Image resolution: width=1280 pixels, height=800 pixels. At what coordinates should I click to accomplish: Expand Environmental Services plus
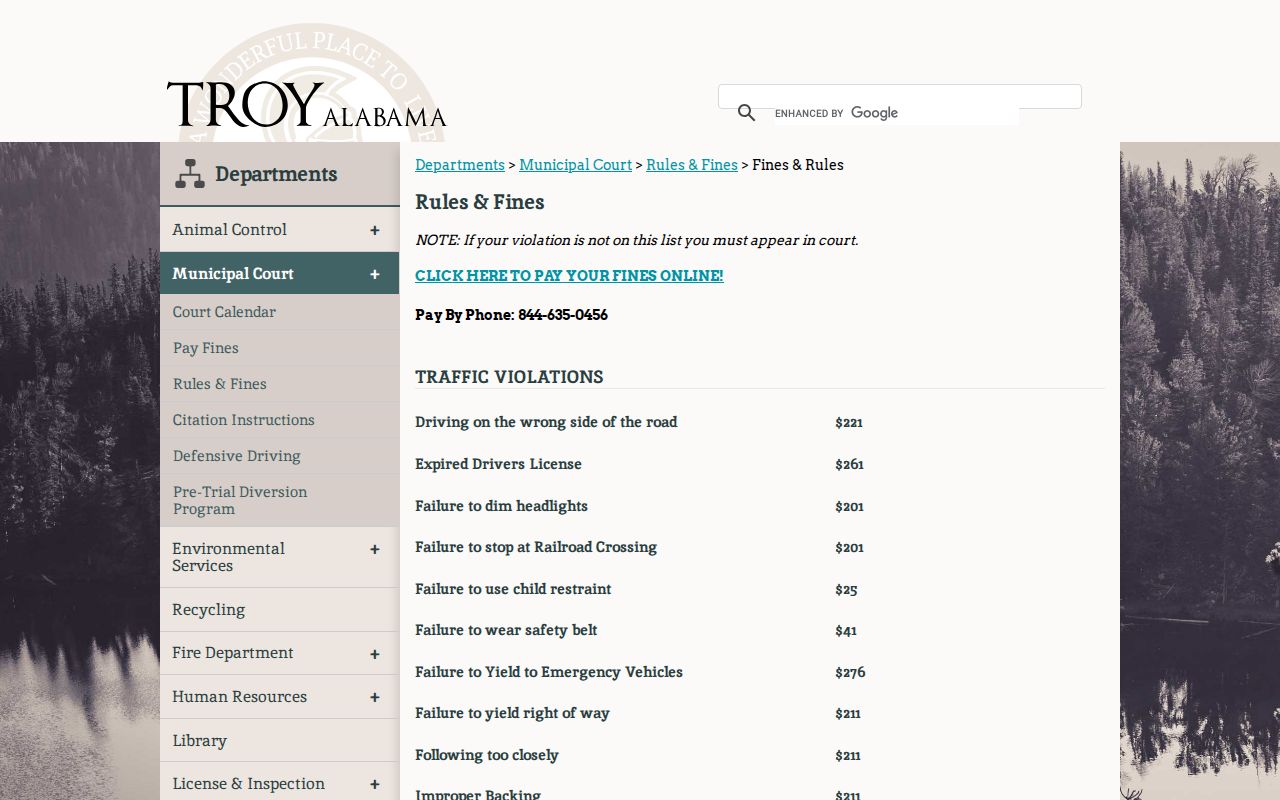tap(375, 549)
